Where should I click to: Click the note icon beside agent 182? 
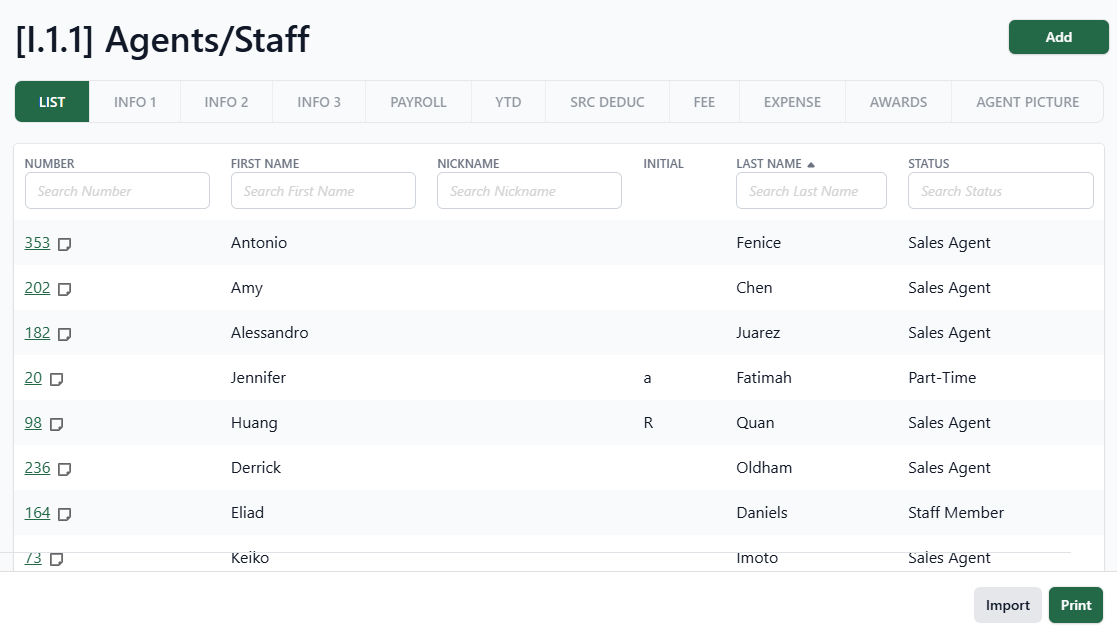pos(64,333)
